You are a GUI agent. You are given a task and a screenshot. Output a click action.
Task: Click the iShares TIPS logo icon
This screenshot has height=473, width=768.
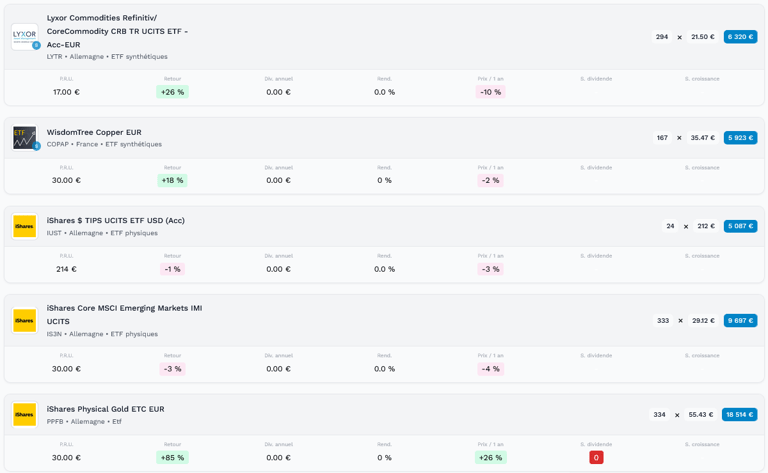point(25,226)
